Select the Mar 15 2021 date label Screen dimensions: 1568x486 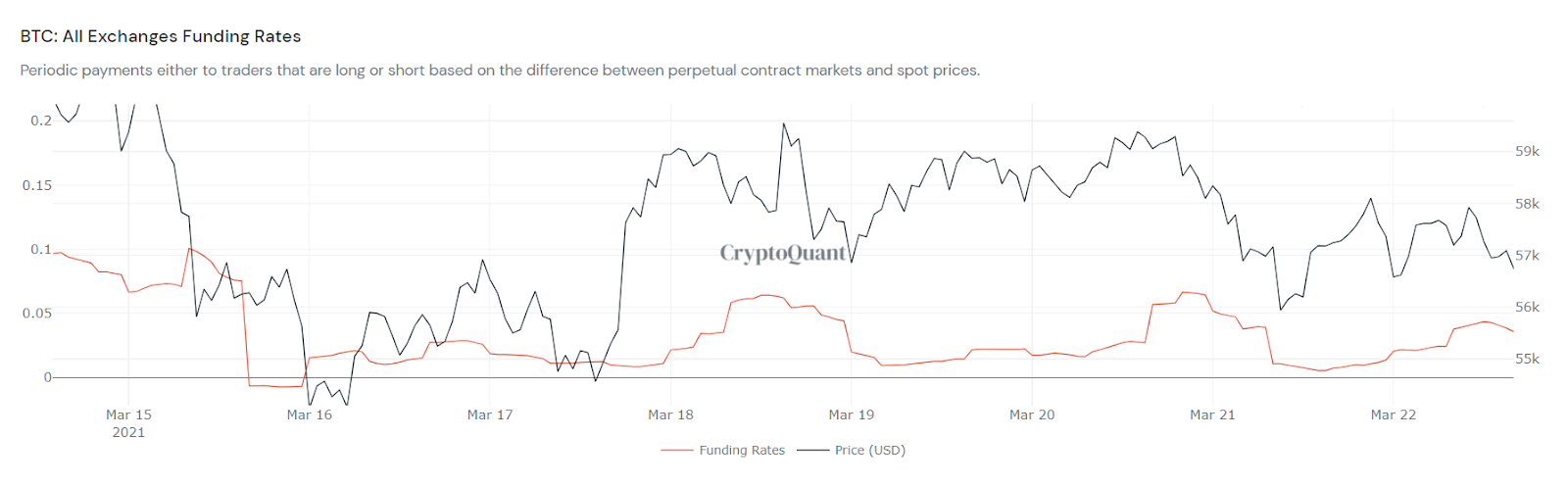[x=128, y=423]
